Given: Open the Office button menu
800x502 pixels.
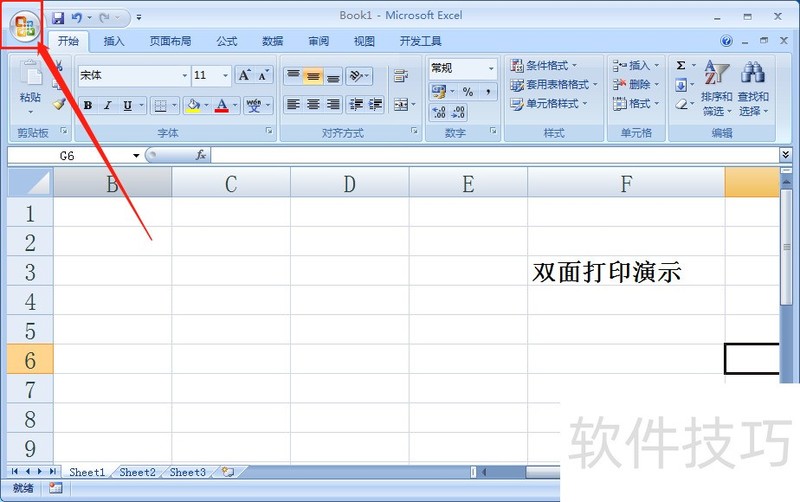Looking at the screenshot, I should coord(24,26).
